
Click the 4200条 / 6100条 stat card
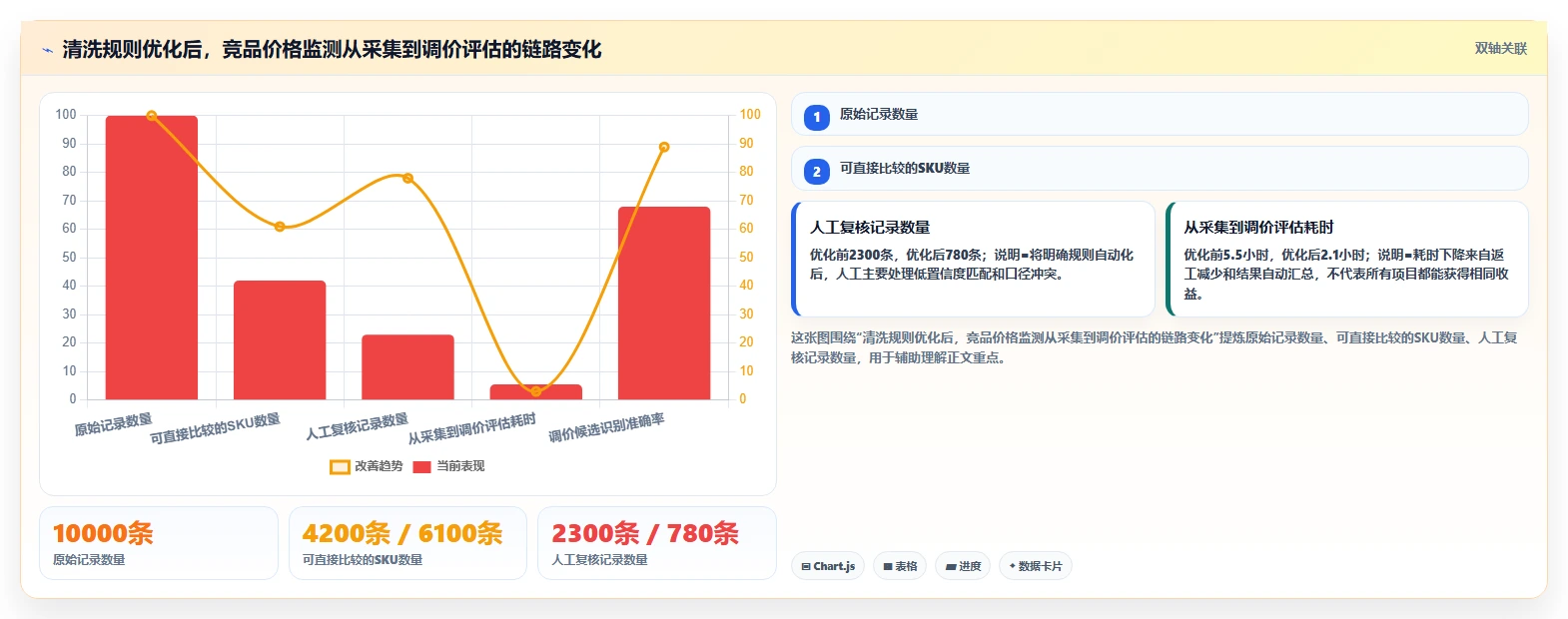[407, 543]
